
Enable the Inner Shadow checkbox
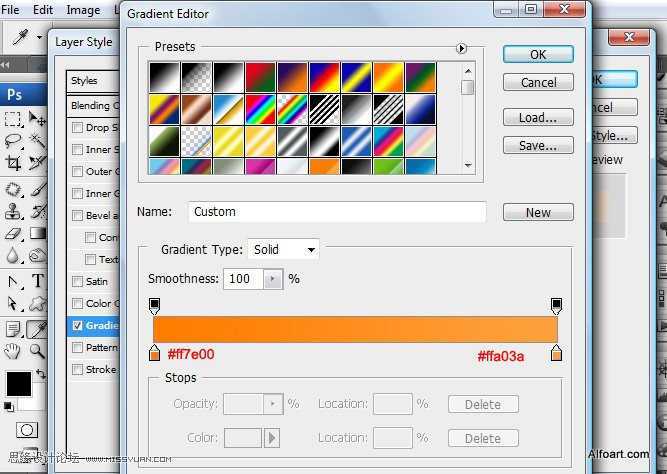[x=77, y=149]
